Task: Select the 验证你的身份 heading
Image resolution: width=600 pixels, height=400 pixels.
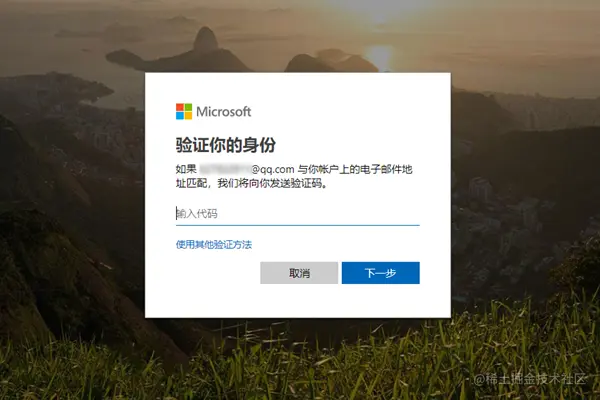Action: click(226, 145)
